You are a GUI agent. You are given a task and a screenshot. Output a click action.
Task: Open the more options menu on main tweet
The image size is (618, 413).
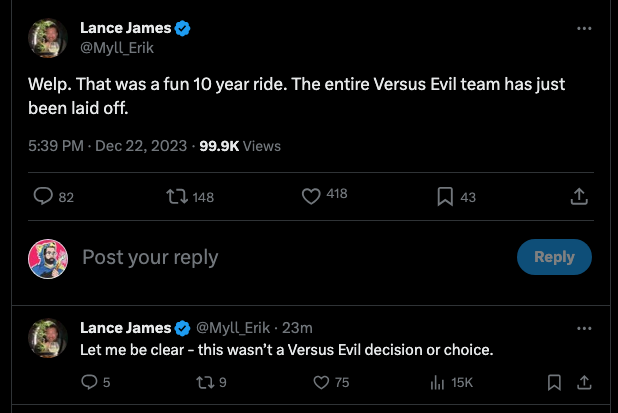point(584,28)
